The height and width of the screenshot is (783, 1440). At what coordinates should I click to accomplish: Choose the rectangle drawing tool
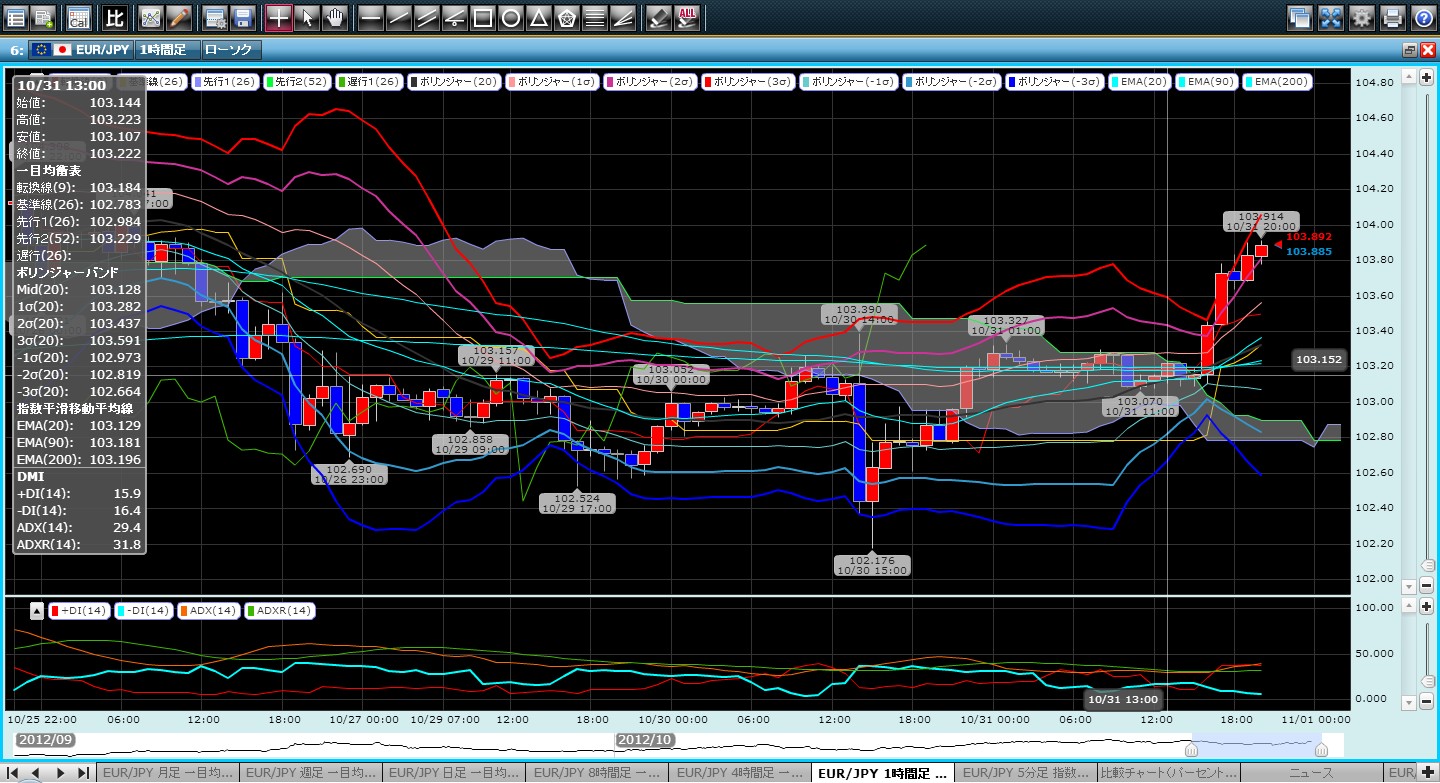point(482,17)
